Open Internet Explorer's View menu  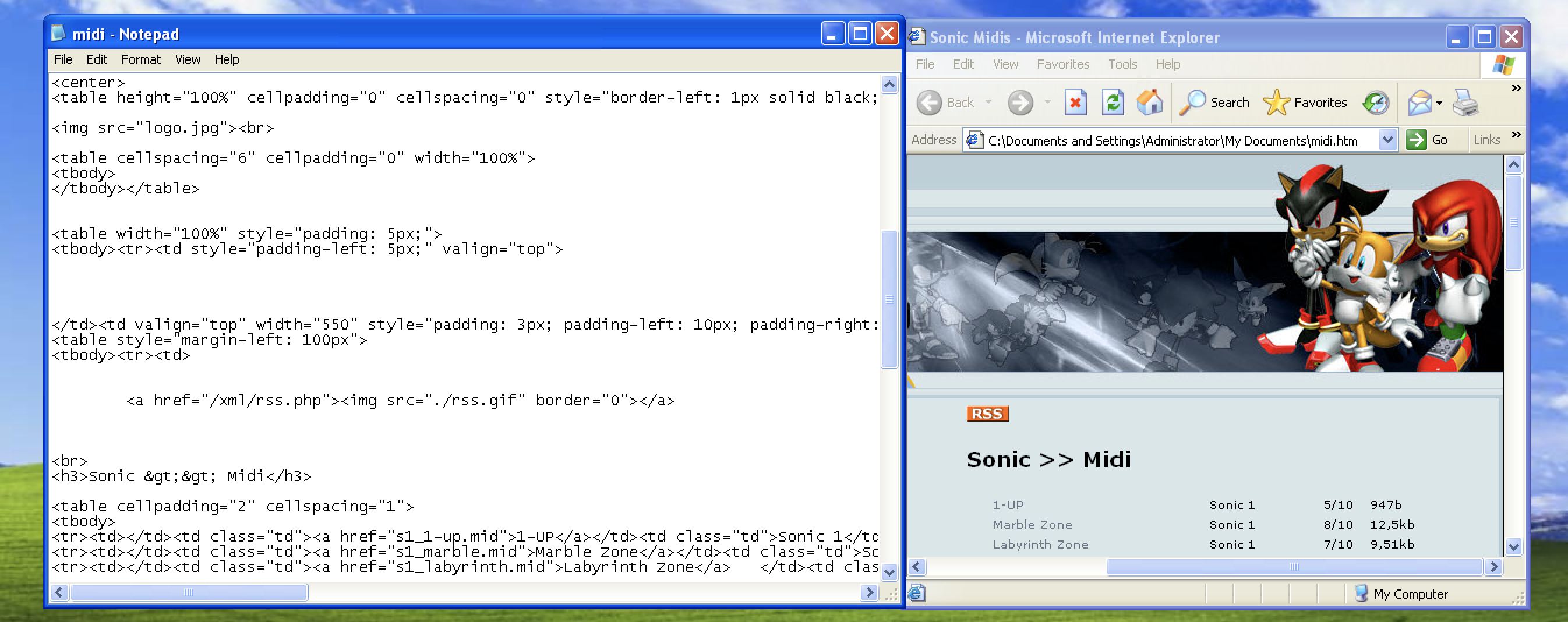pyautogui.click(x=1005, y=65)
